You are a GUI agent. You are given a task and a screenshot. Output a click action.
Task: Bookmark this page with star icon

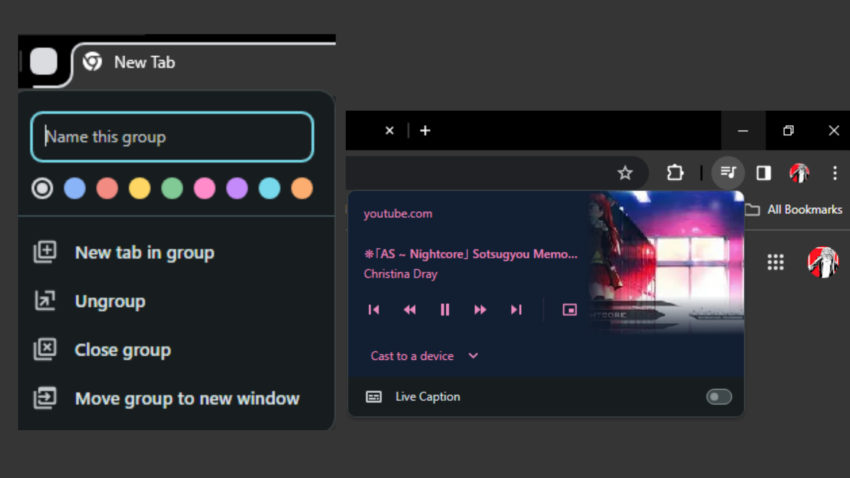click(x=625, y=173)
